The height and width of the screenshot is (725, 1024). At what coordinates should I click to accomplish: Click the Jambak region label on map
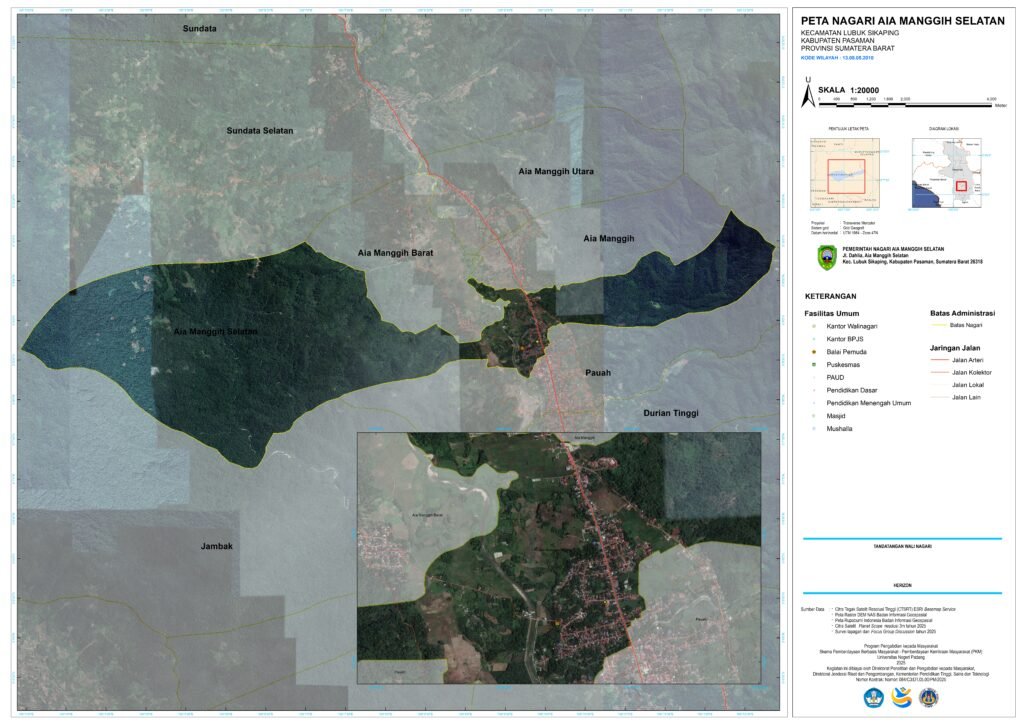tap(216, 546)
